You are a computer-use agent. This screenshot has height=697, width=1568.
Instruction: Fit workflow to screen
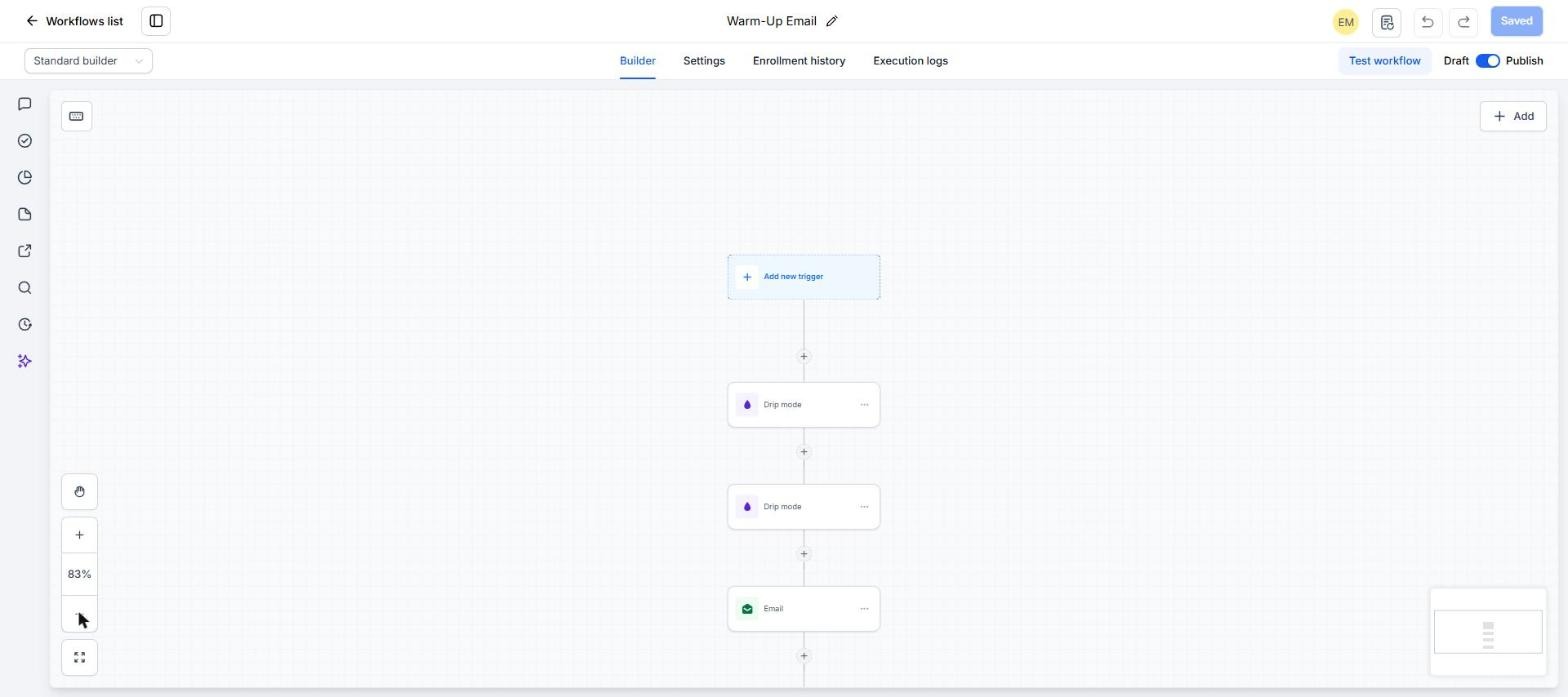point(79,658)
